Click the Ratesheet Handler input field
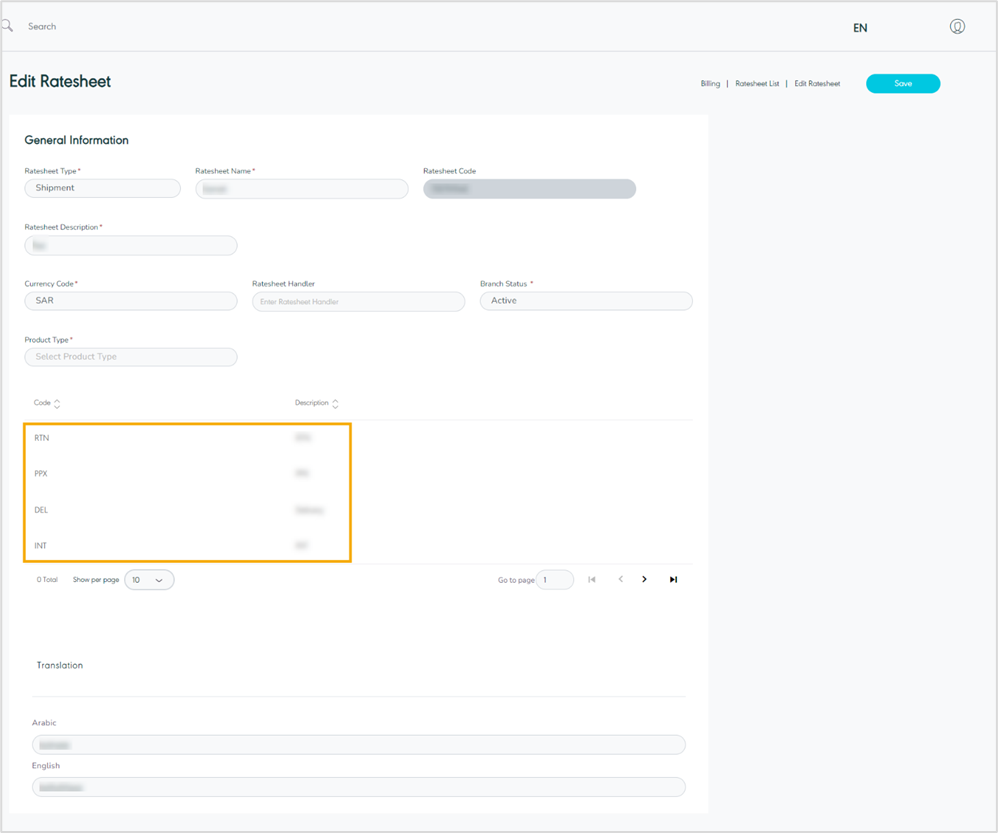 358,302
